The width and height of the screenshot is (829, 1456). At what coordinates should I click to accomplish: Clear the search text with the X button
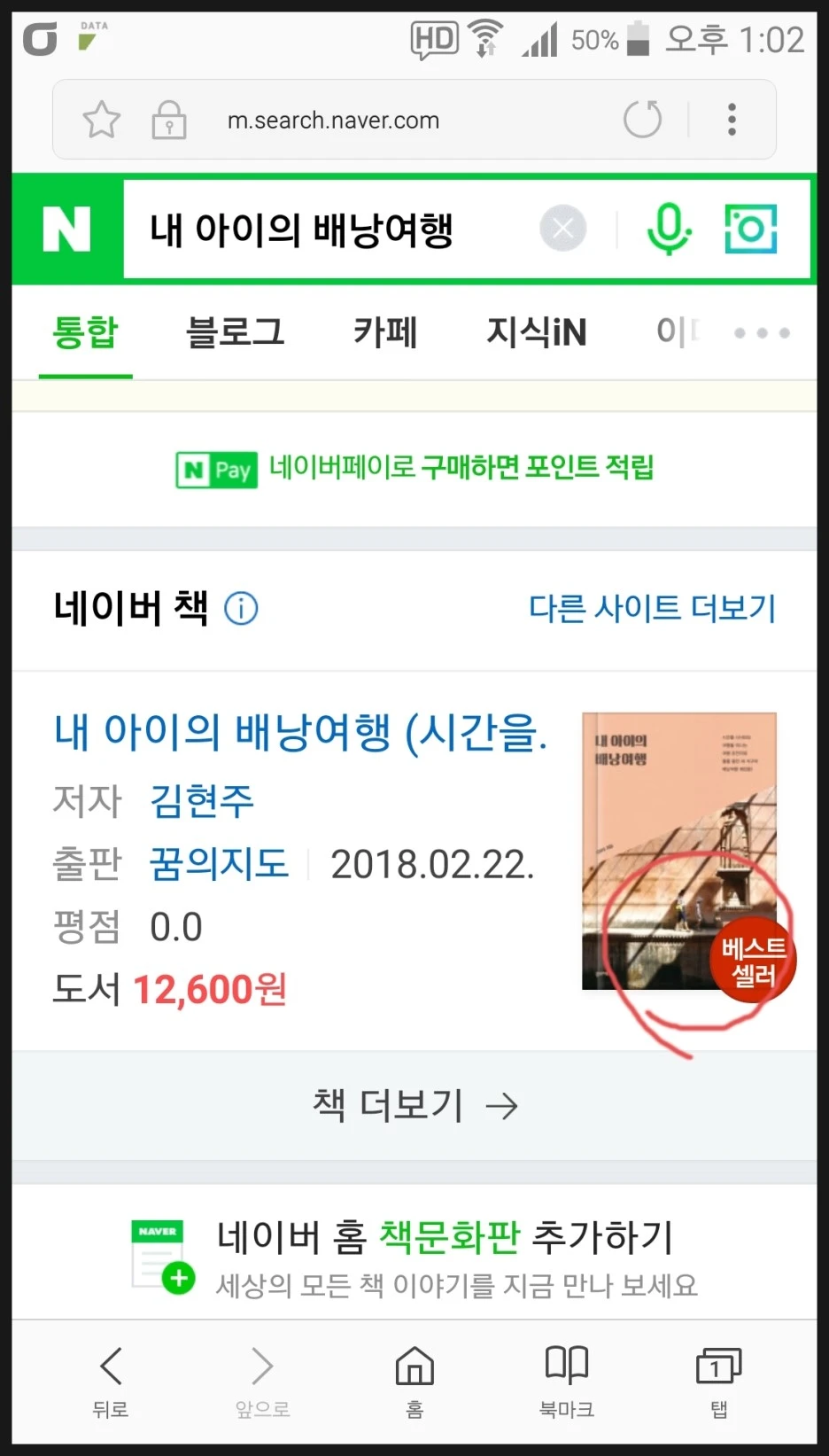[x=563, y=230]
